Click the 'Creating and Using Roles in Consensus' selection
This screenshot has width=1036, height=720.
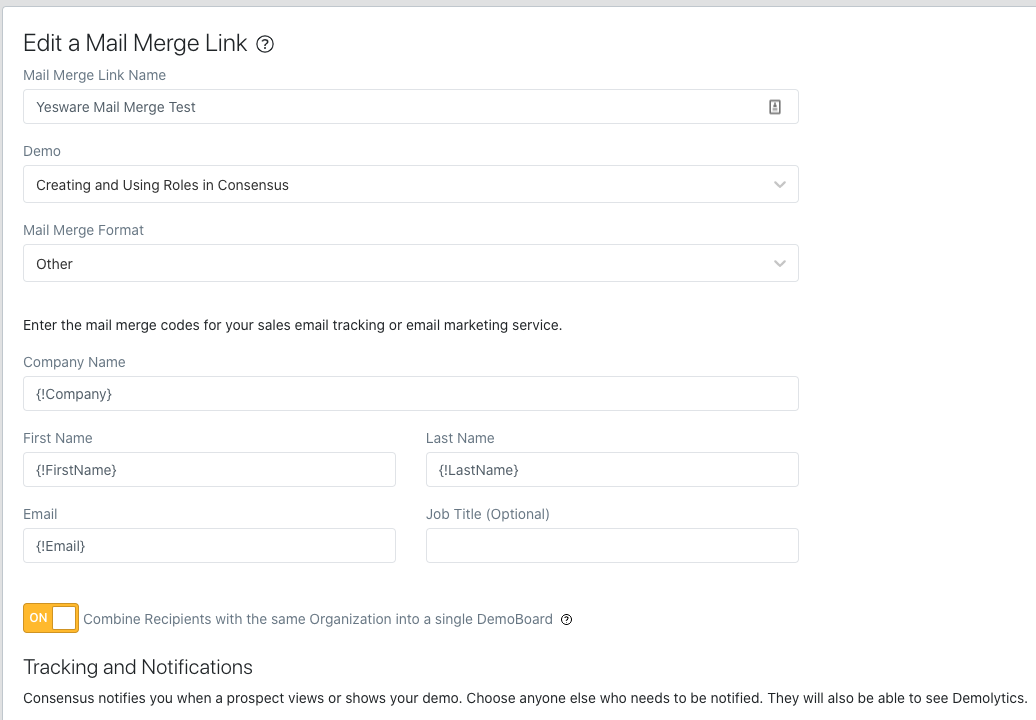[163, 184]
